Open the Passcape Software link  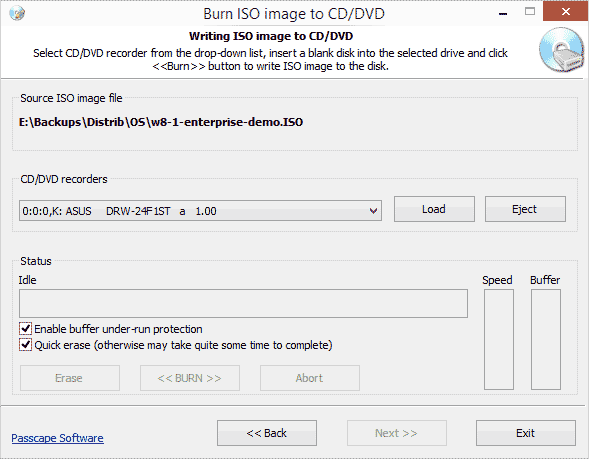click(x=57, y=438)
